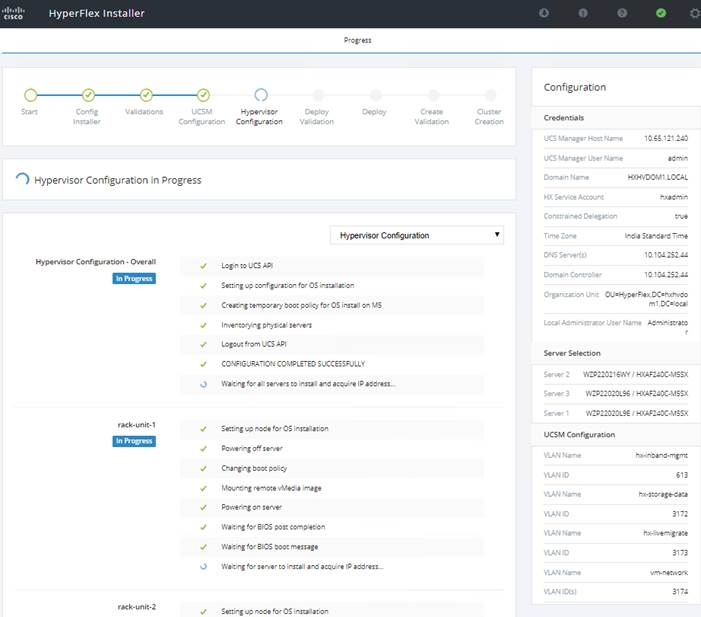Click the spinner beside Hypervisor Configuration in Progress
Image resolution: width=701 pixels, height=617 pixels.
click(22, 180)
